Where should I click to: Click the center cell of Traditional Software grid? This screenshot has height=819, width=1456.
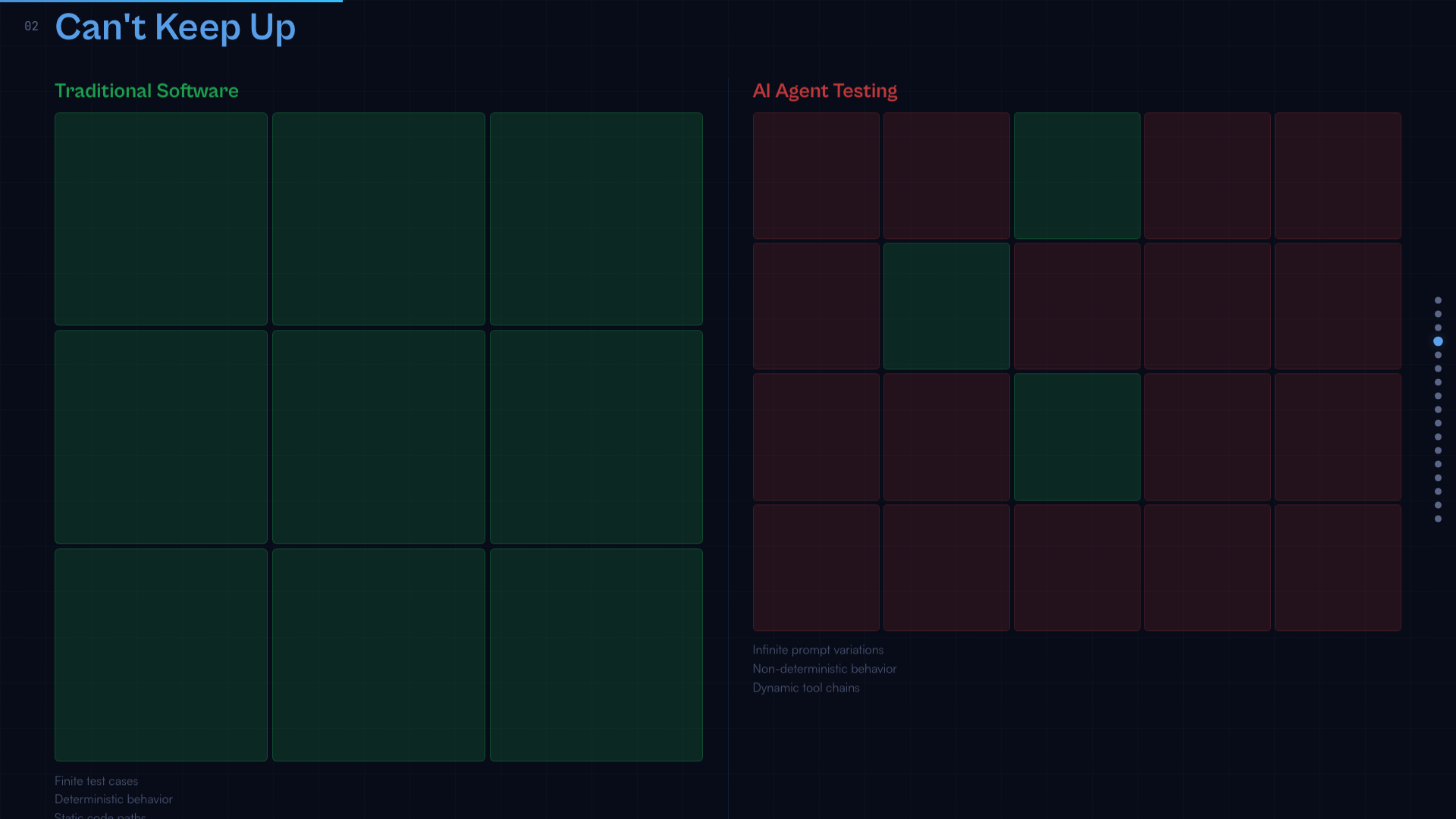point(378,436)
